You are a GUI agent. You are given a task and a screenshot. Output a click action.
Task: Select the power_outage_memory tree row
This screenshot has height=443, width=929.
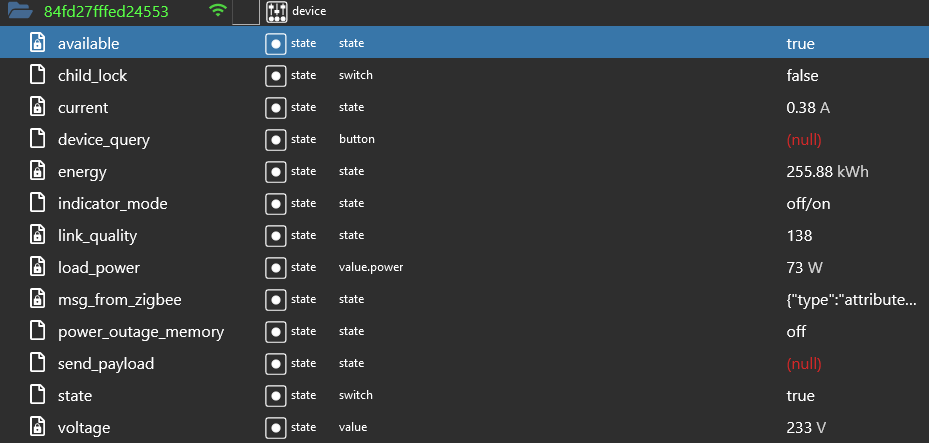click(140, 332)
